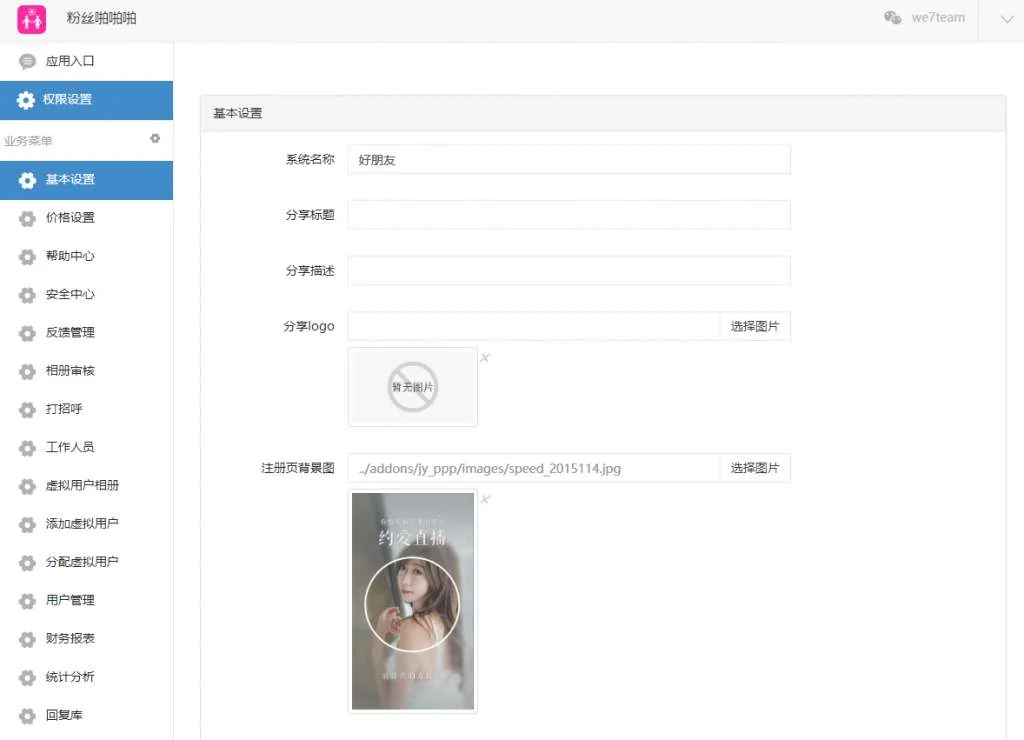The width and height of the screenshot is (1024, 740).
Task: Click the WeChat icon beside we7team
Action: click(892, 18)
